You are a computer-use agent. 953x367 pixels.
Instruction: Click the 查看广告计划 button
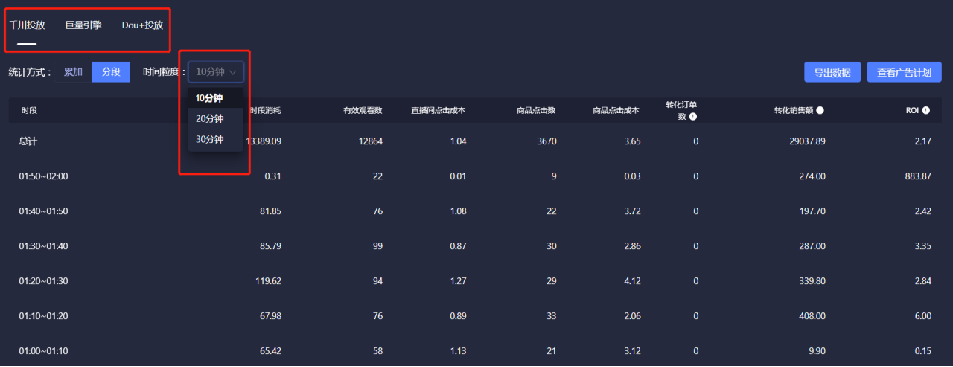[904, 72]
